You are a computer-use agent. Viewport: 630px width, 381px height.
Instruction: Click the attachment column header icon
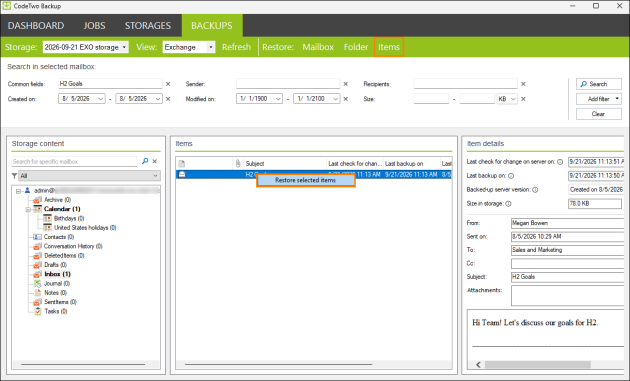click(238, 164)
